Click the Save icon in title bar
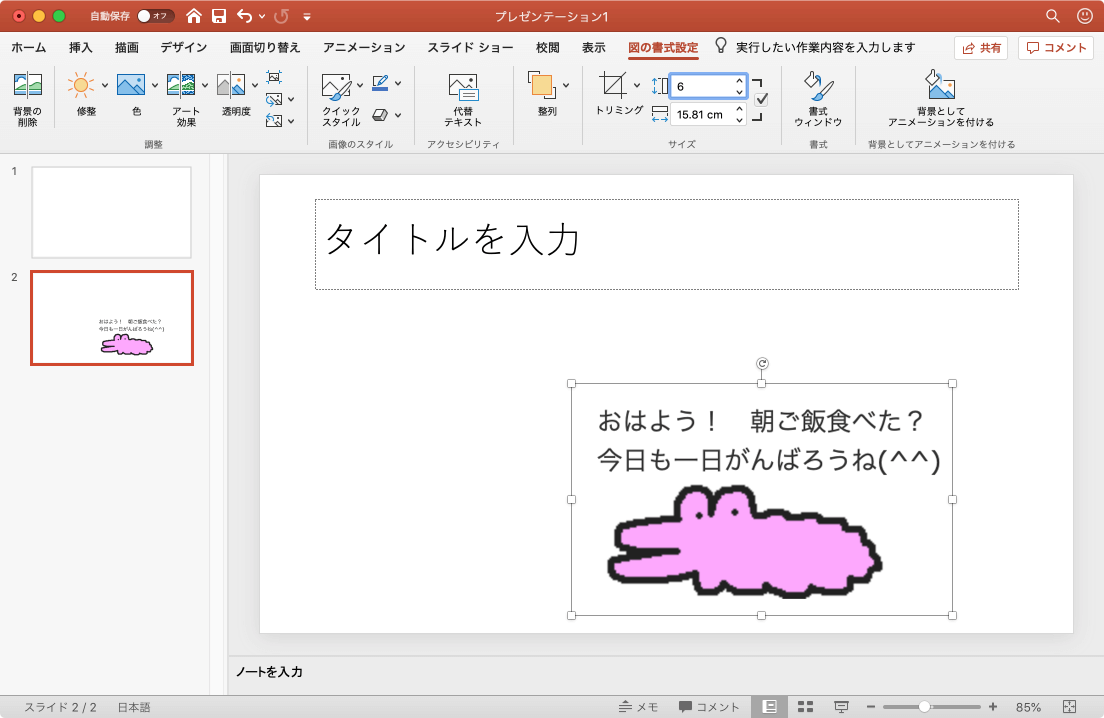This screenshot has width=1104, height=718. coord(219,16)
